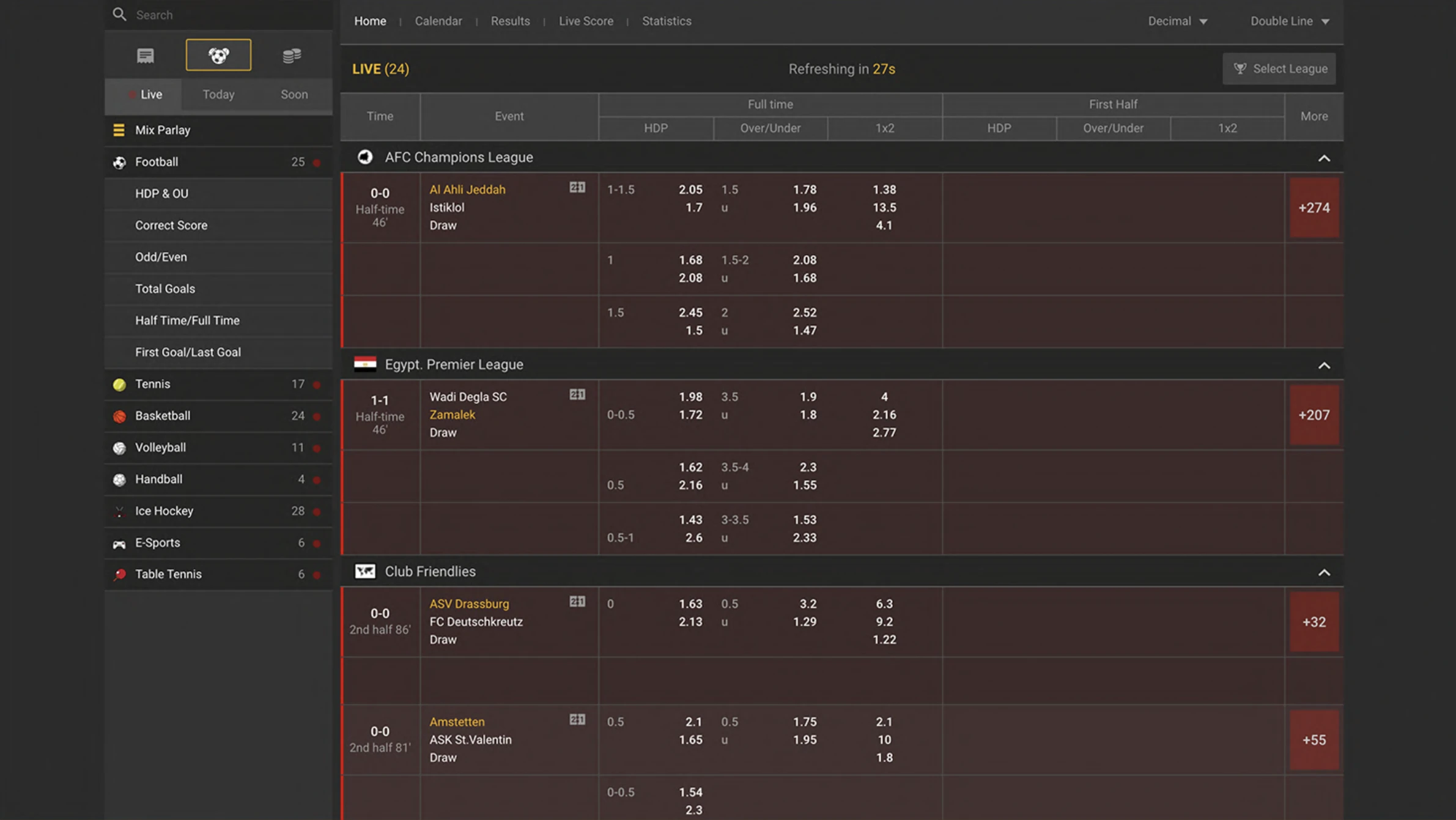Click the Handball icon in sidebar
The image size is (1456, 820).
click(x=119, y=480)
